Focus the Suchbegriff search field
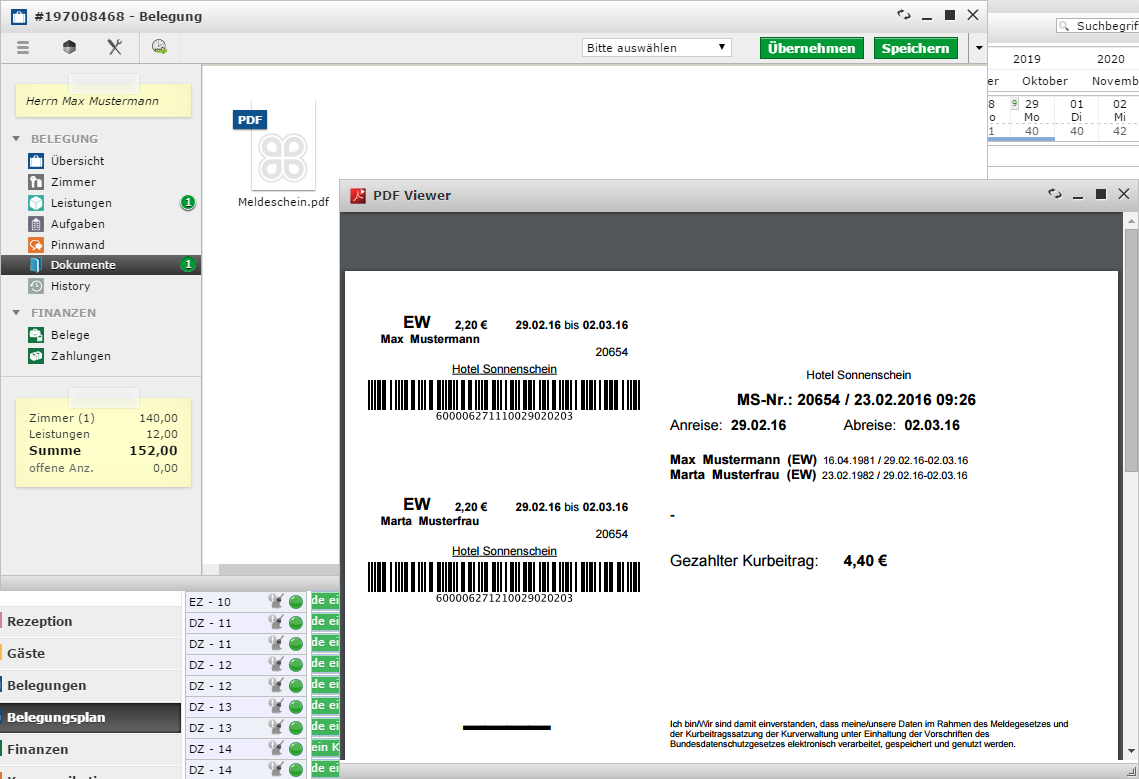1139x779 pixels. click(x=1098, y=25)
